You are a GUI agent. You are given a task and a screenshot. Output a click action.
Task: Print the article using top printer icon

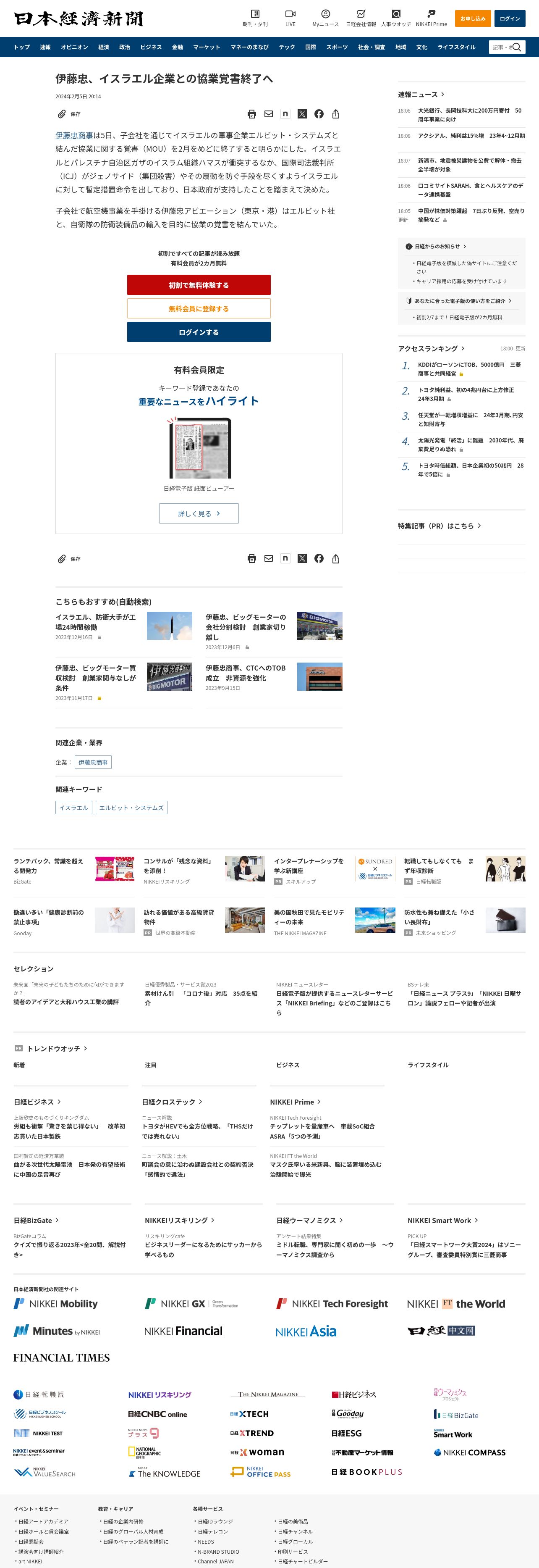pyautogui.click(x=252, y=114)
